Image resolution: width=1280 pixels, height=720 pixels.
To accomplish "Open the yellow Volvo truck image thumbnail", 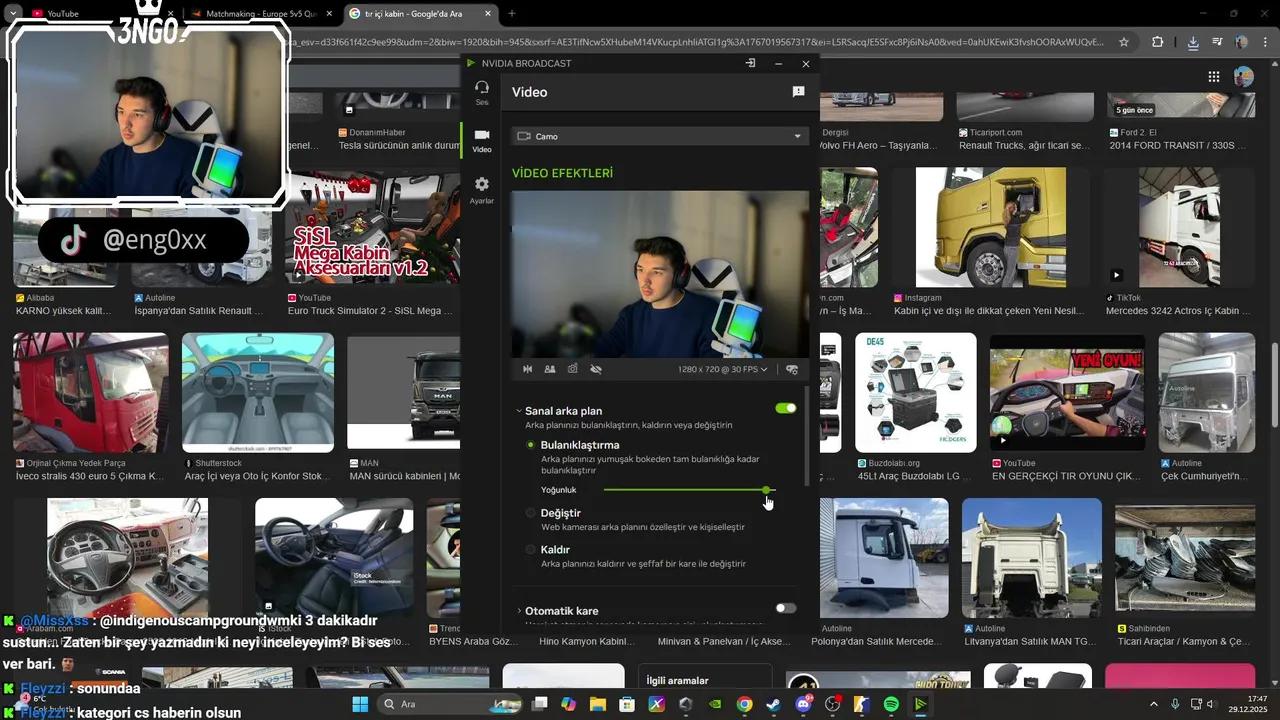I will pyautogui.click(x=988, y=227).
